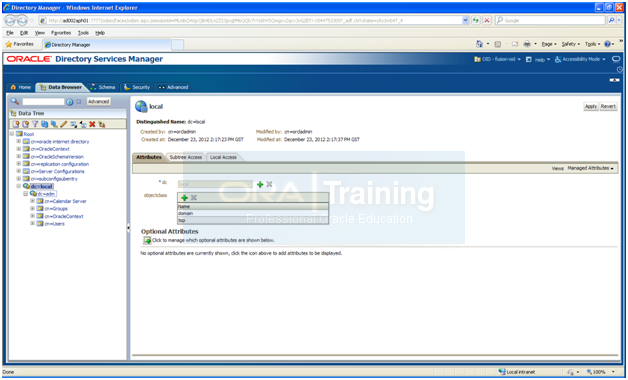Open the Local Access tab
This screenshot has width=628, height=380.
point(223,157)
